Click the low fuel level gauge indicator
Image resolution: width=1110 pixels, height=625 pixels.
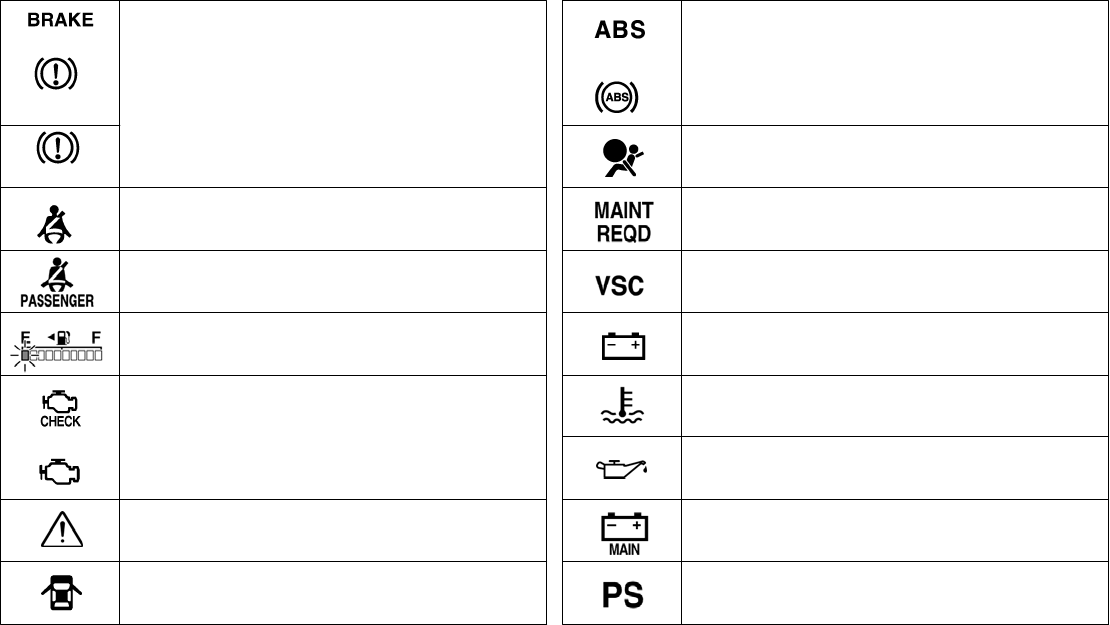pos(60,345)
